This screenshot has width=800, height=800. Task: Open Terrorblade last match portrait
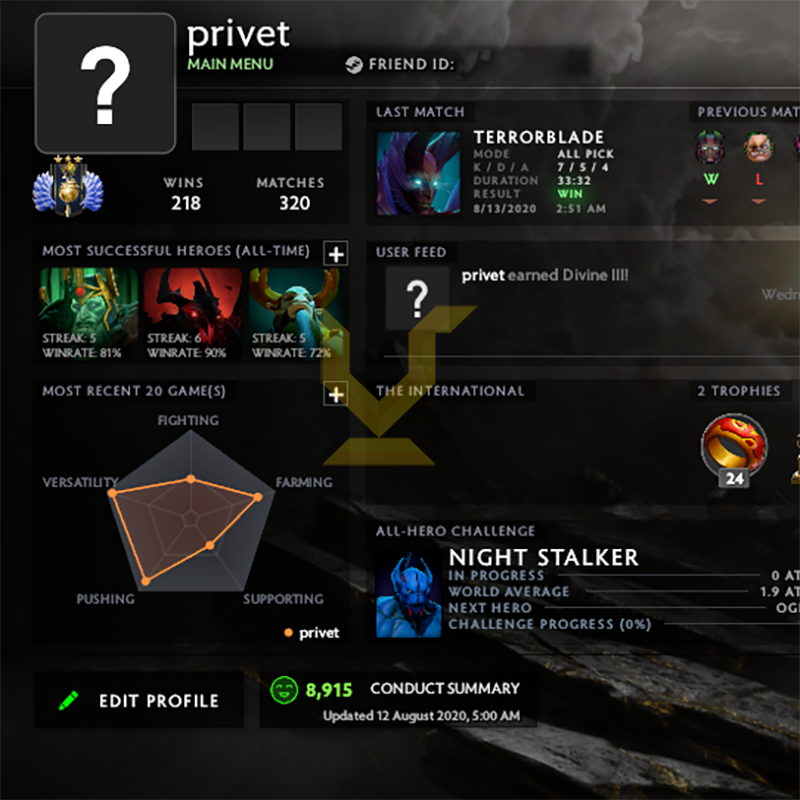(418, 173)
